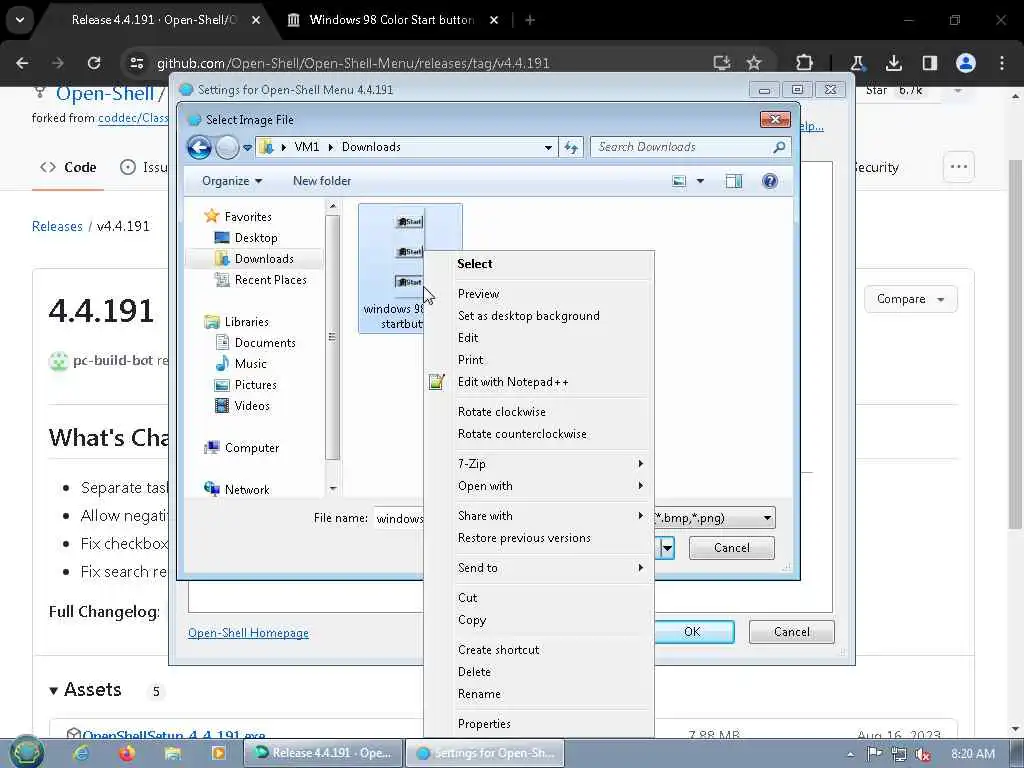
Task: Open the file type filter combo box
Action: pos(714,518)
